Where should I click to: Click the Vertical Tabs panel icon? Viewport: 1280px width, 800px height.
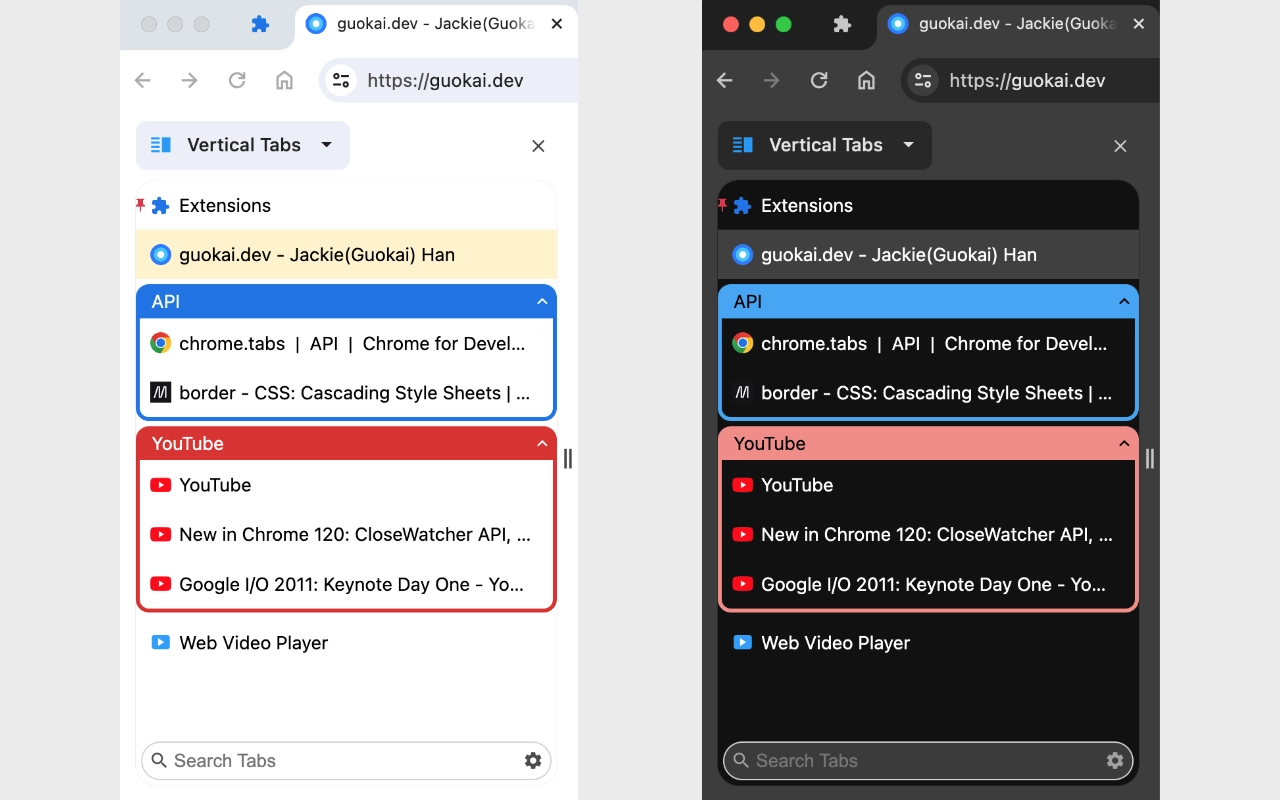(160, 145)
